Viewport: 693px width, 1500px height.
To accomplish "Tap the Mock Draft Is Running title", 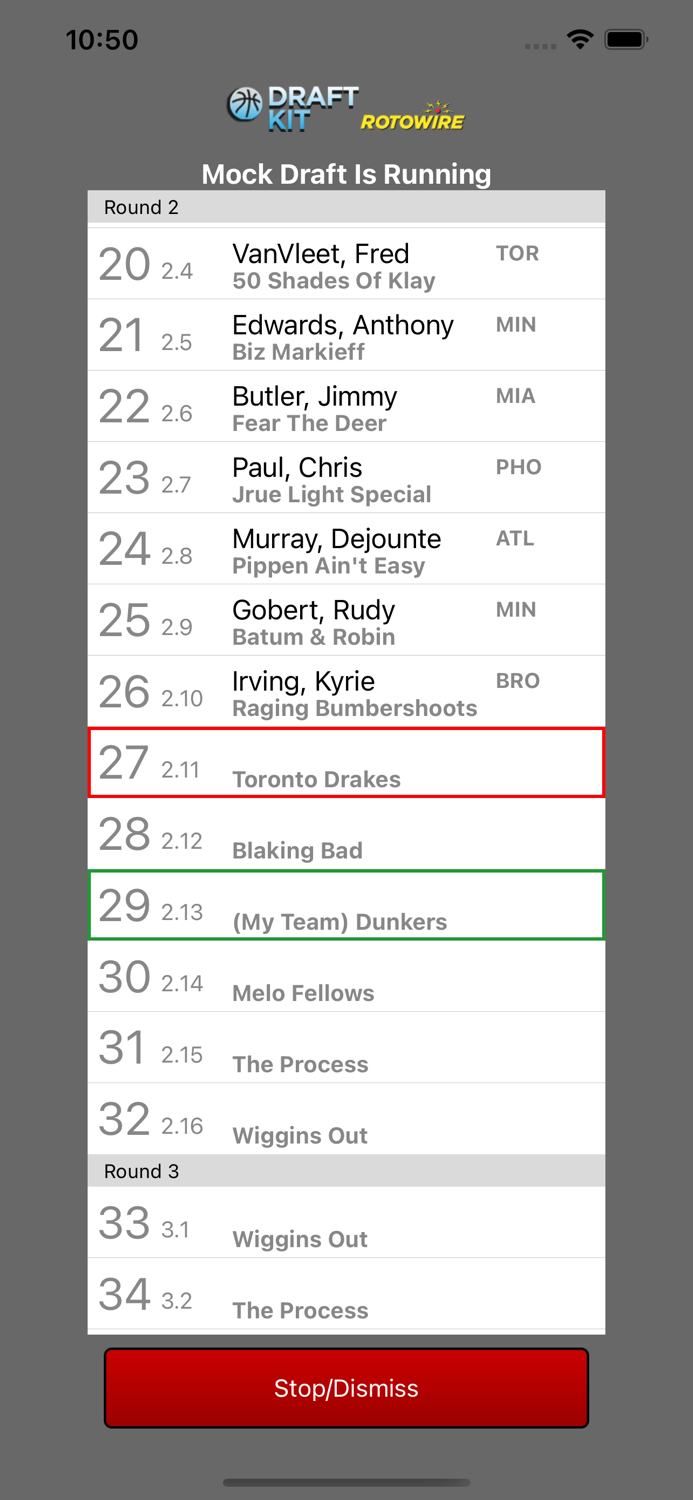I will (x=346, y=174).
